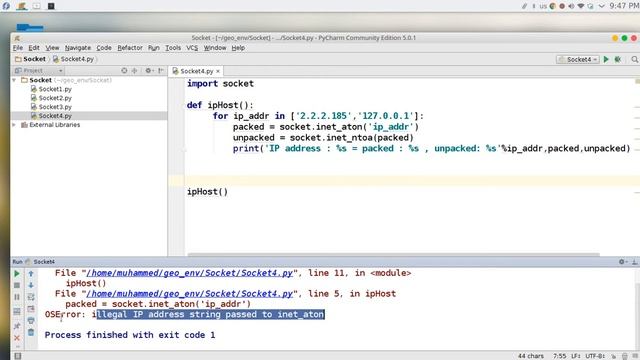Click UTF-8 encoding in status bar
Image resolution: width=640 pixels, height=360 pixels.
click(x=595, y=356)
